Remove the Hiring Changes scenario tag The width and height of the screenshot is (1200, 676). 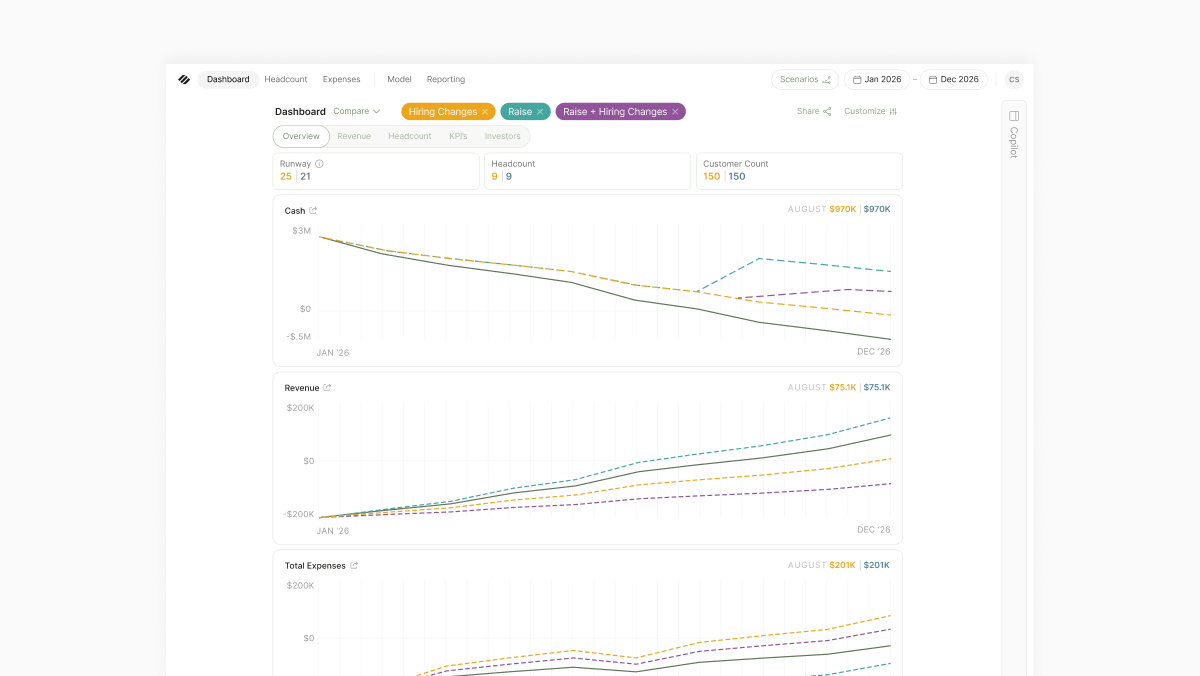click(x=485, y=112)
